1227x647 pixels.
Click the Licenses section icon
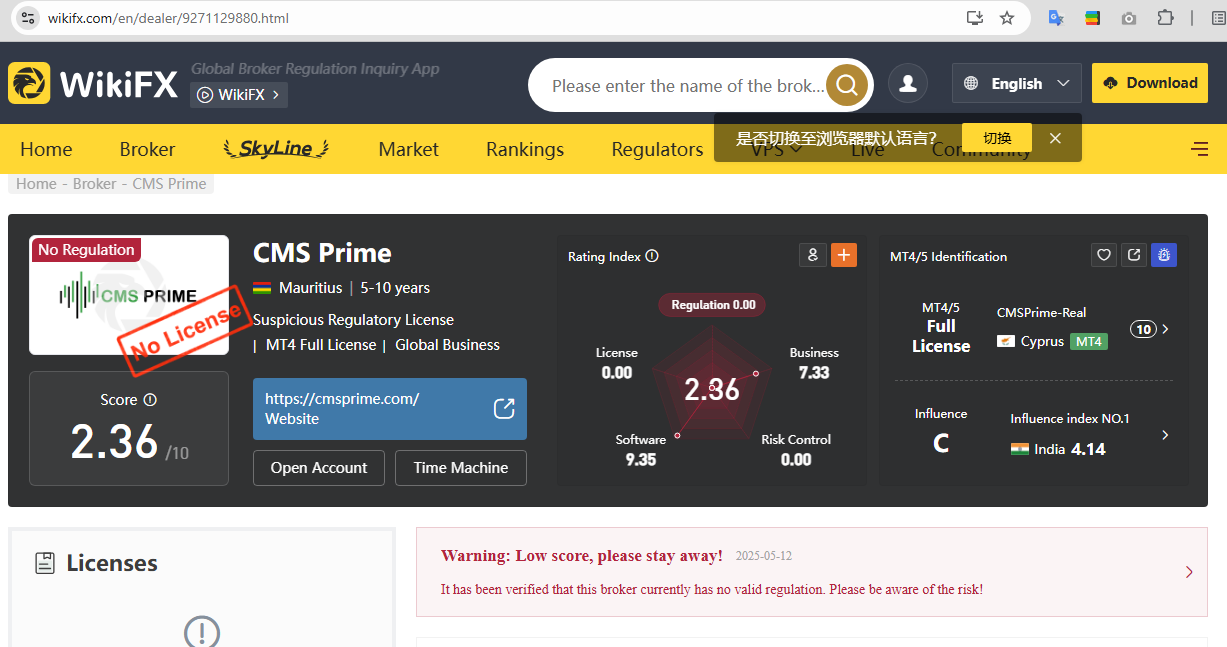[x=45, y=563]
